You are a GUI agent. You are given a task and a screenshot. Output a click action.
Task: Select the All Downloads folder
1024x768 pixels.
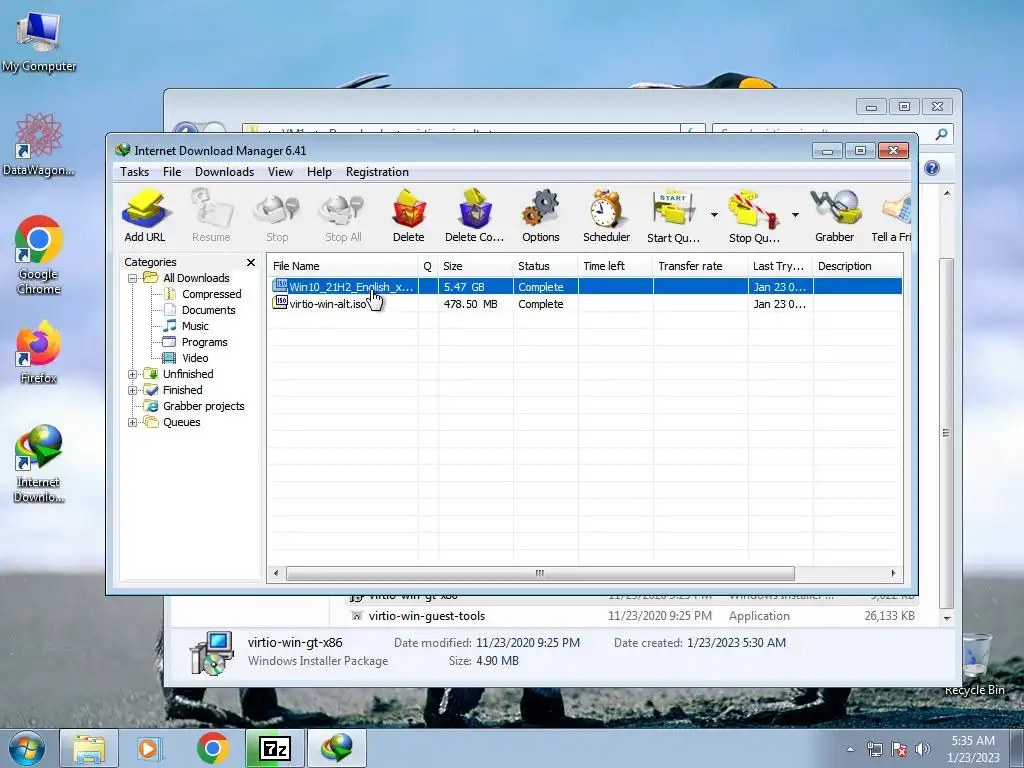pyautogui.click(x=196, y=278)
